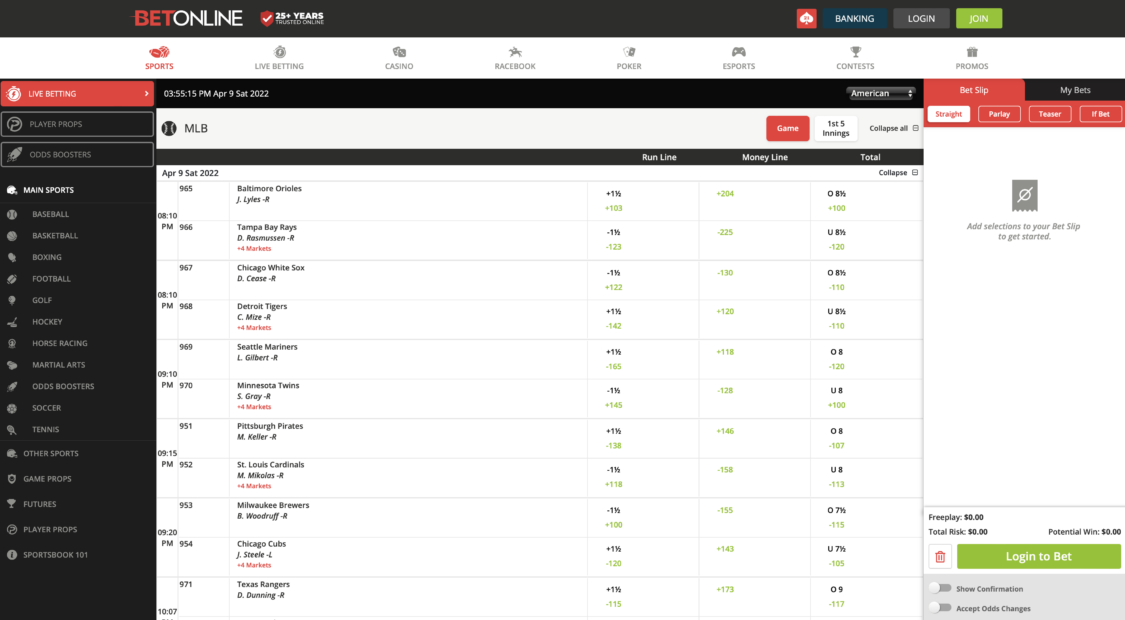This screenshot has width=1125, height=620.
Task: Pick Texas Rangers money line +173
Action: click(x=725, y=589)
